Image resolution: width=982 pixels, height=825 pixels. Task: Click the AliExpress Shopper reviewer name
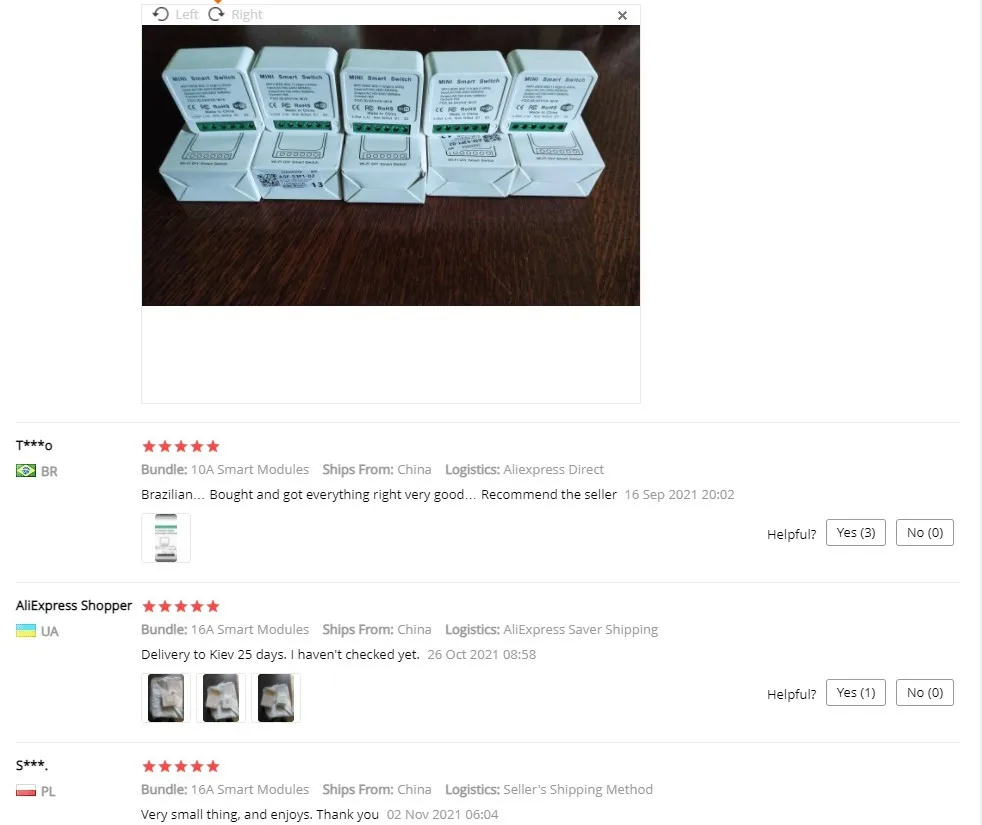[74, 605]
